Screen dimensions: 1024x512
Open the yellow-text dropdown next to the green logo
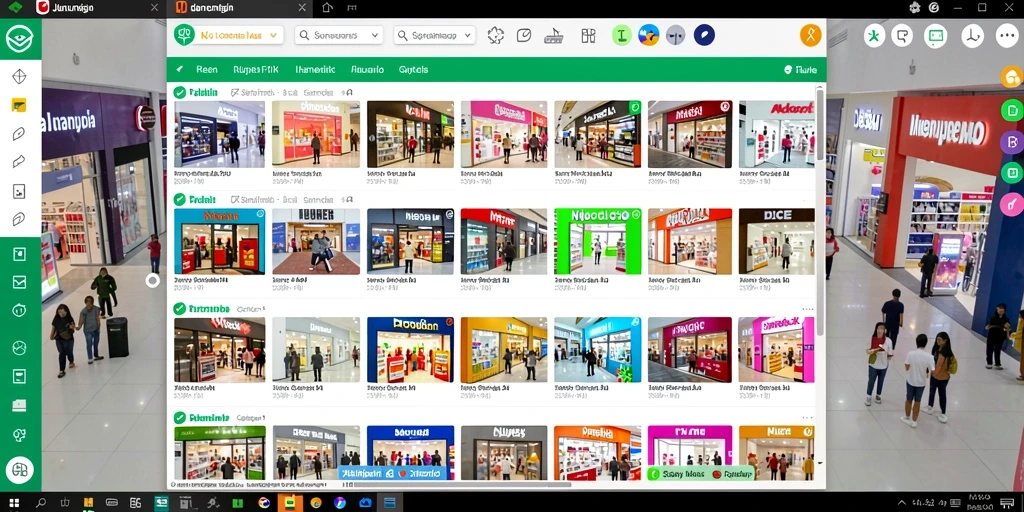click(240, 35)
